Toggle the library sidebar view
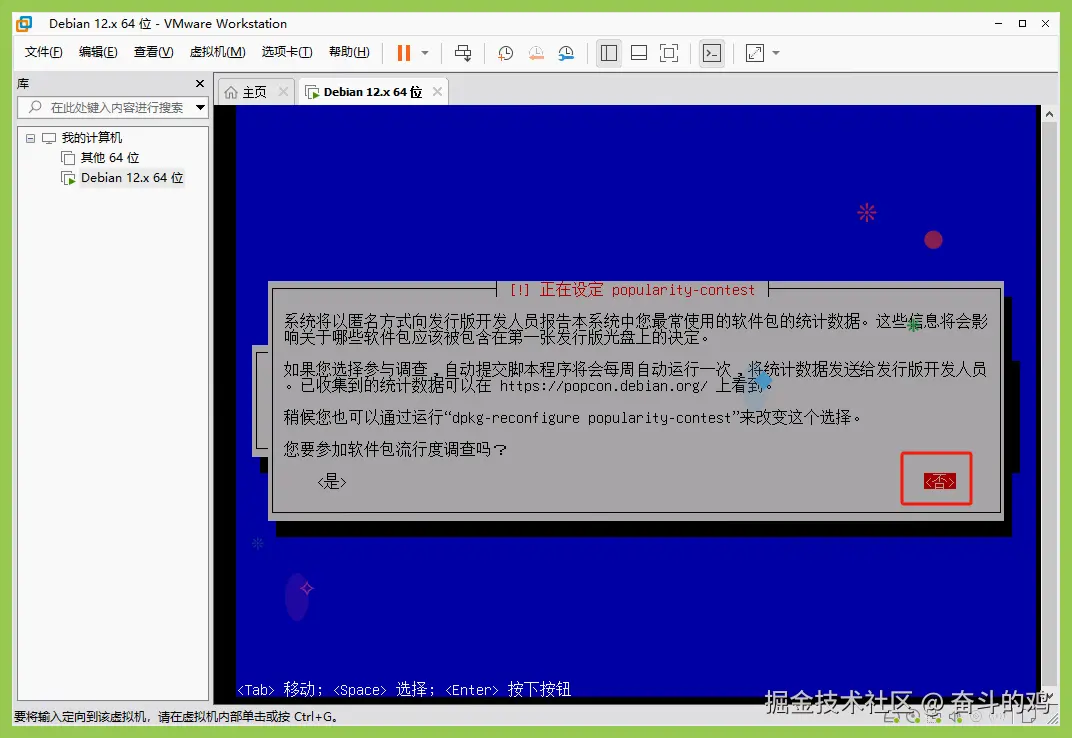Viewport: 1072px width, 738px height. click(x=608, y=53)
